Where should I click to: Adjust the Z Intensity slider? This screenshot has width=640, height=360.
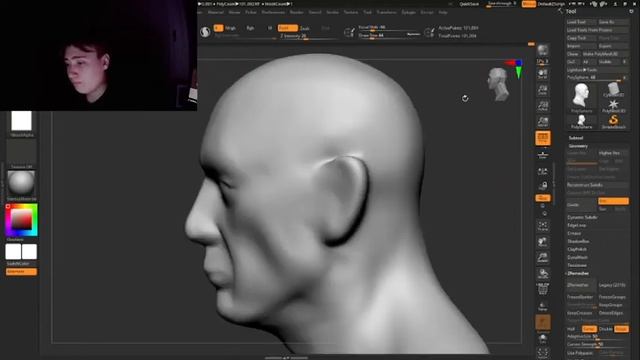308,37
